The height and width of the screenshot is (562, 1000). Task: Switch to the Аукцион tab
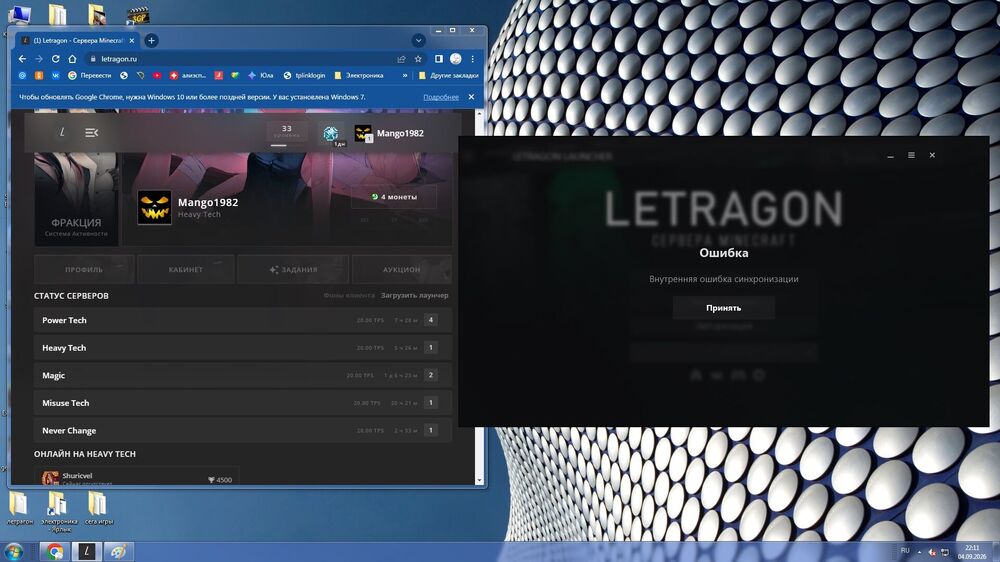[402, 269]
